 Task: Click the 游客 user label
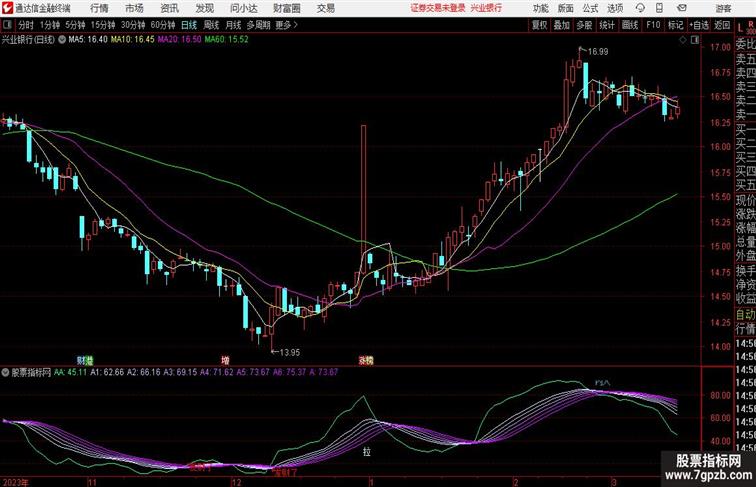(x=723, y=8)
